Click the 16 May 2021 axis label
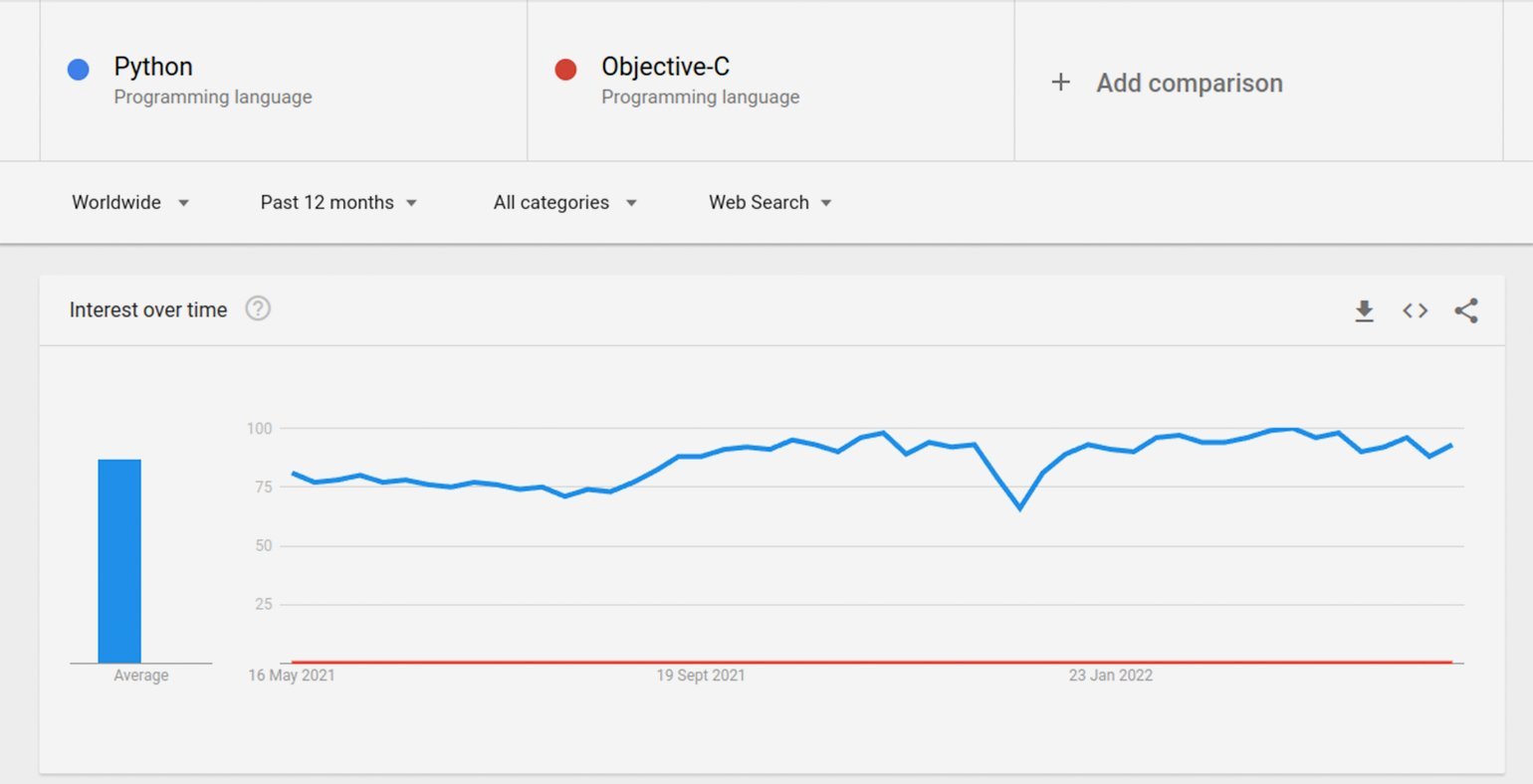 coord(292,676)
